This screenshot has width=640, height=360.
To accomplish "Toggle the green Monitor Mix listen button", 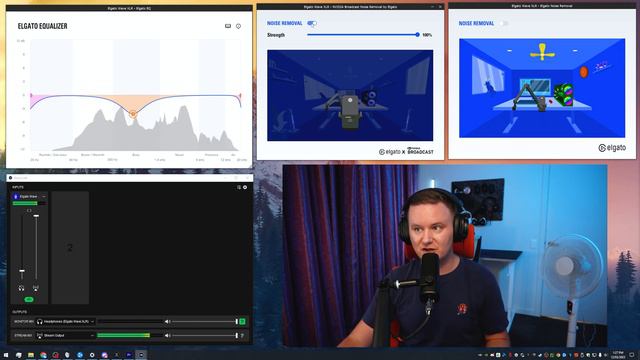I will click(242, 322).
